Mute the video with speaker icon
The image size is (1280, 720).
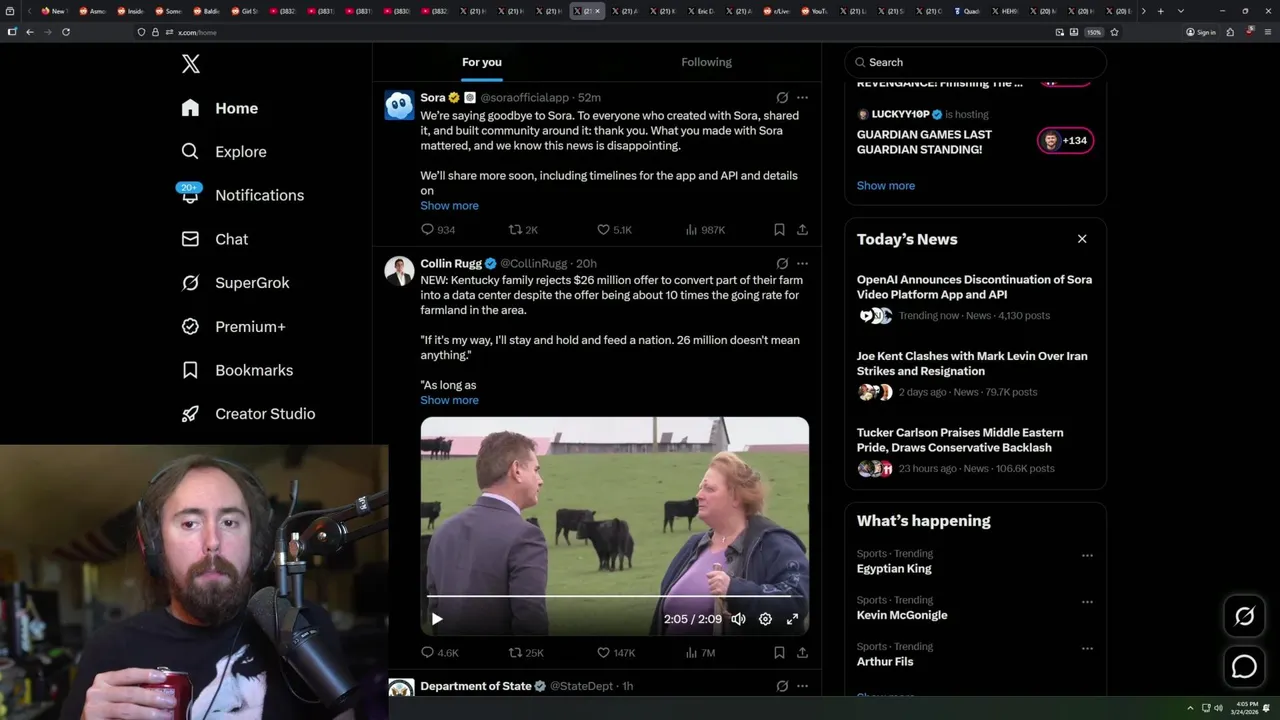738,619
